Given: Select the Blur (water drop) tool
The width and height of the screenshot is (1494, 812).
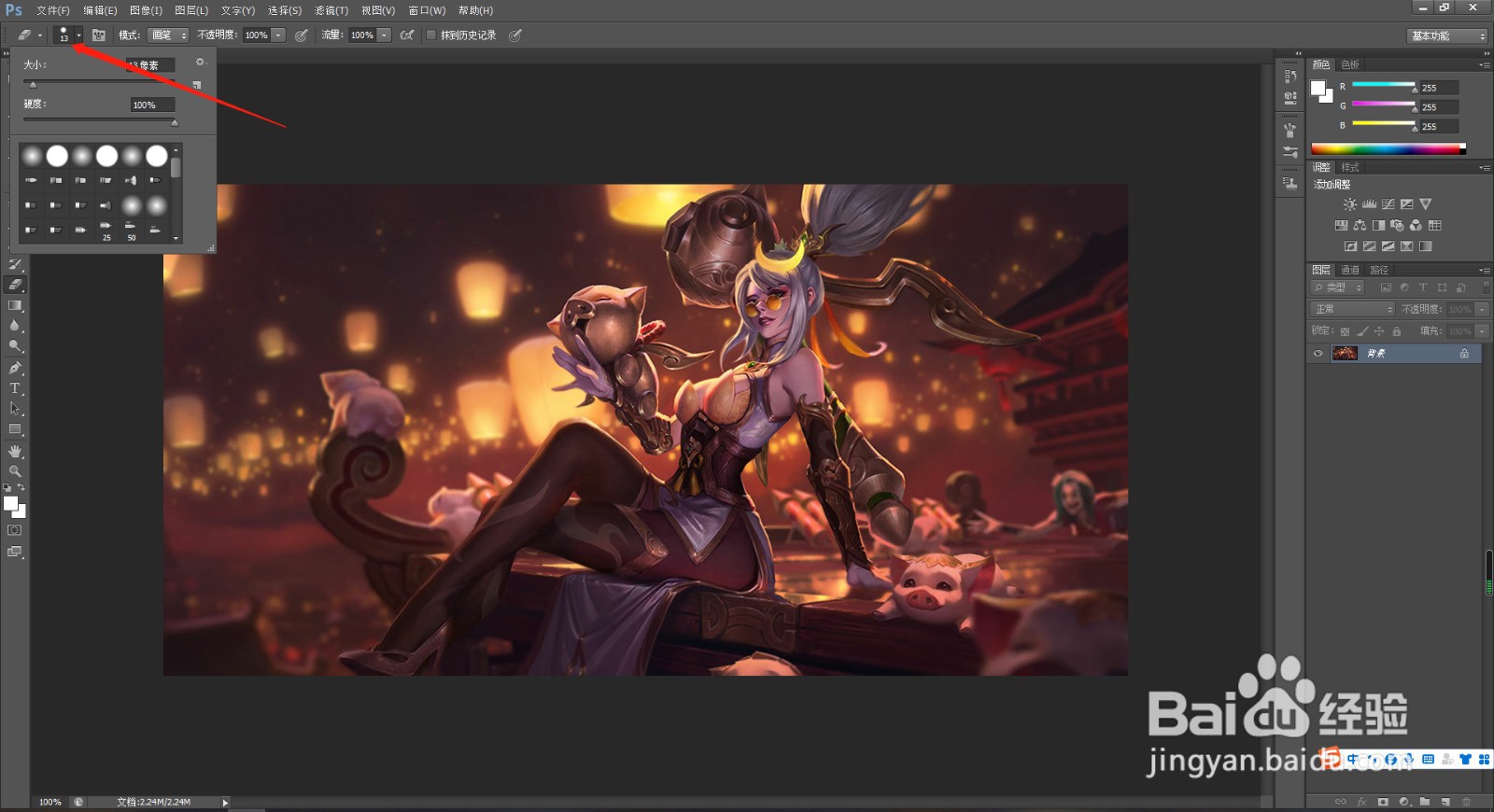Looking at the screenshot, I should pos(15,326).
